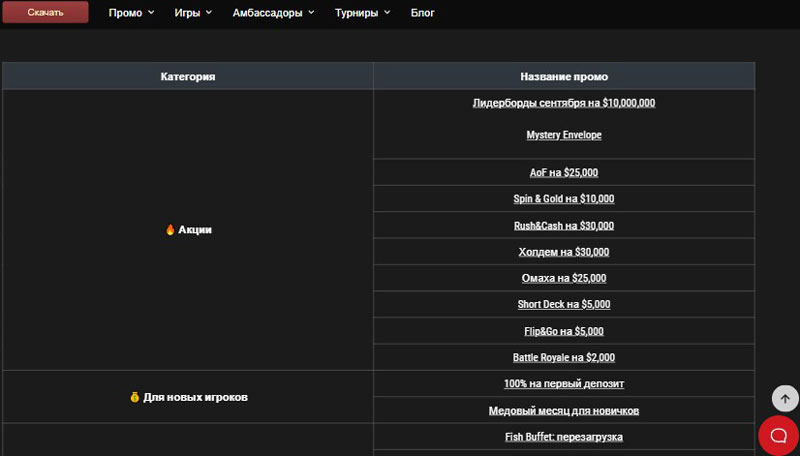This screenshot has height=456, width=800.
Task: Open Холдем на $30,000 promo link
Action: click(563, 252)
